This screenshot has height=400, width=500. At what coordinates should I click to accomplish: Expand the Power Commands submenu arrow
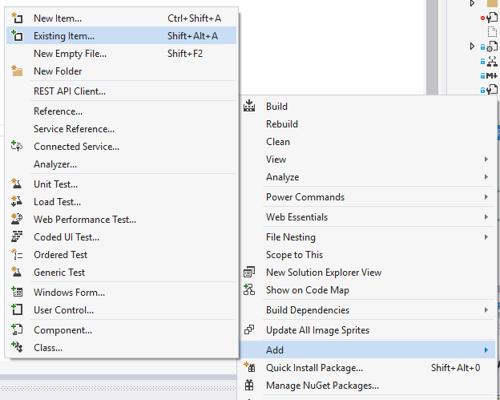(486, 197)
